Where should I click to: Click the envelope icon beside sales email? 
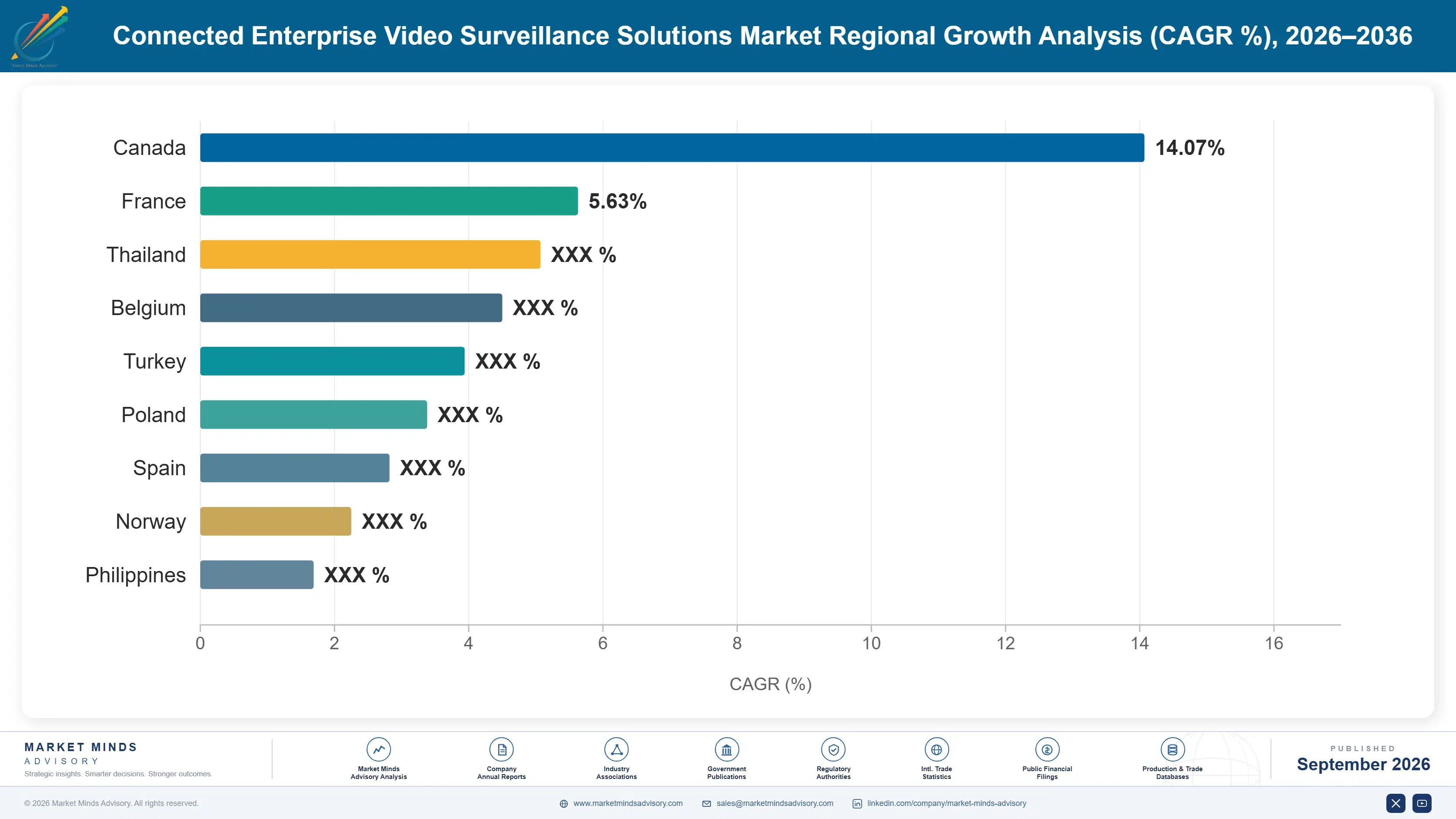(x=707, y=804)
